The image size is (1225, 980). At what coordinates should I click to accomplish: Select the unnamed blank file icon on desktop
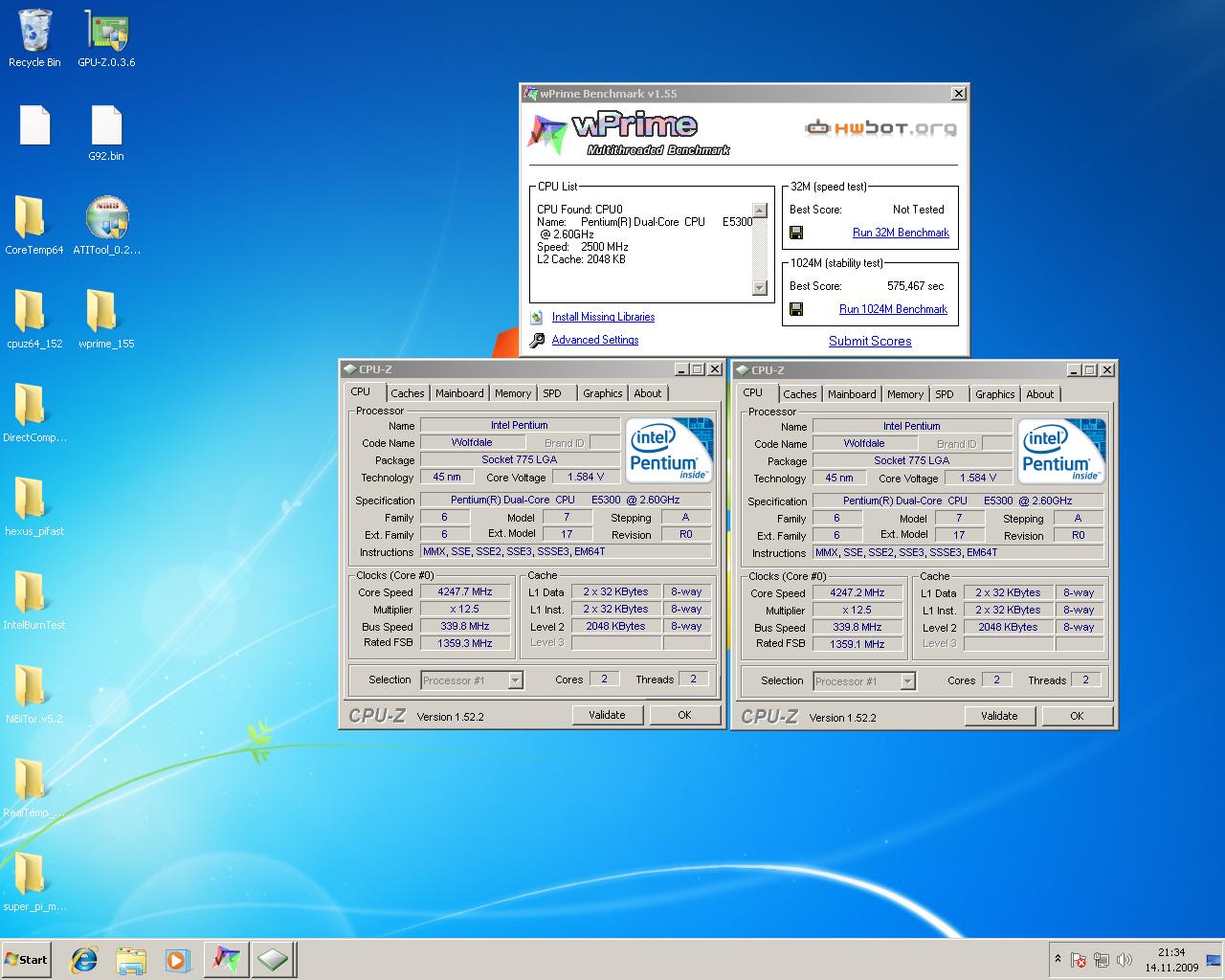pyautogui.click(x=34, y=125)
